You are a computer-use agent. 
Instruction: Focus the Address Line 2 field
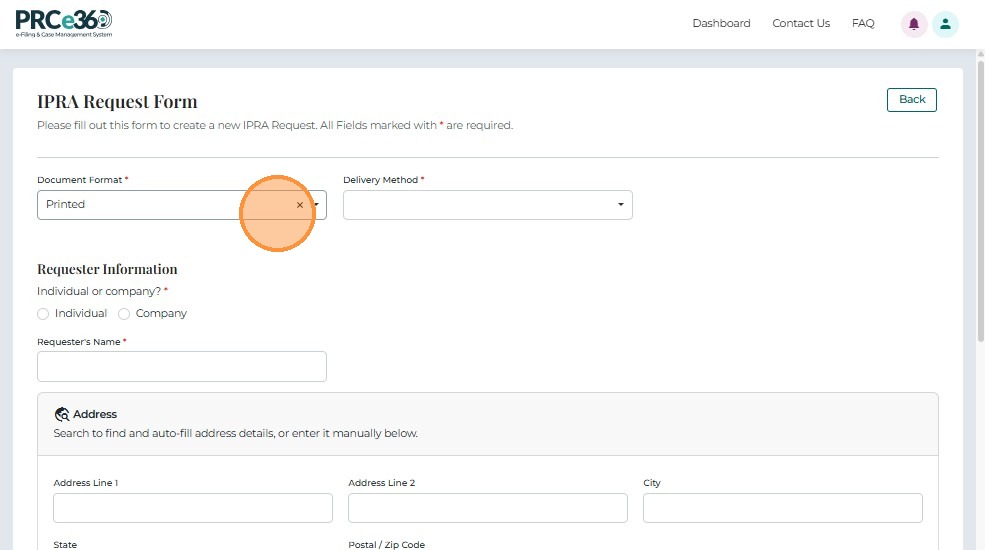click(488, 508)
